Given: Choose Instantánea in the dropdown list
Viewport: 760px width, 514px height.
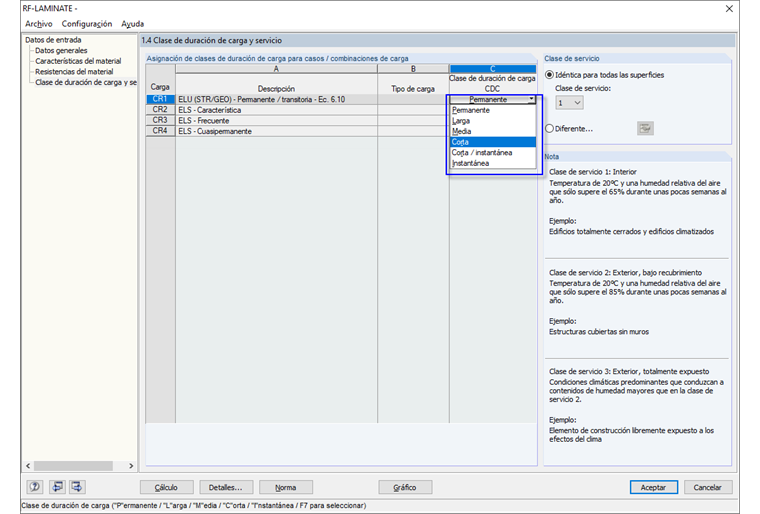Looking at the screenshot, I should [492, 163].
